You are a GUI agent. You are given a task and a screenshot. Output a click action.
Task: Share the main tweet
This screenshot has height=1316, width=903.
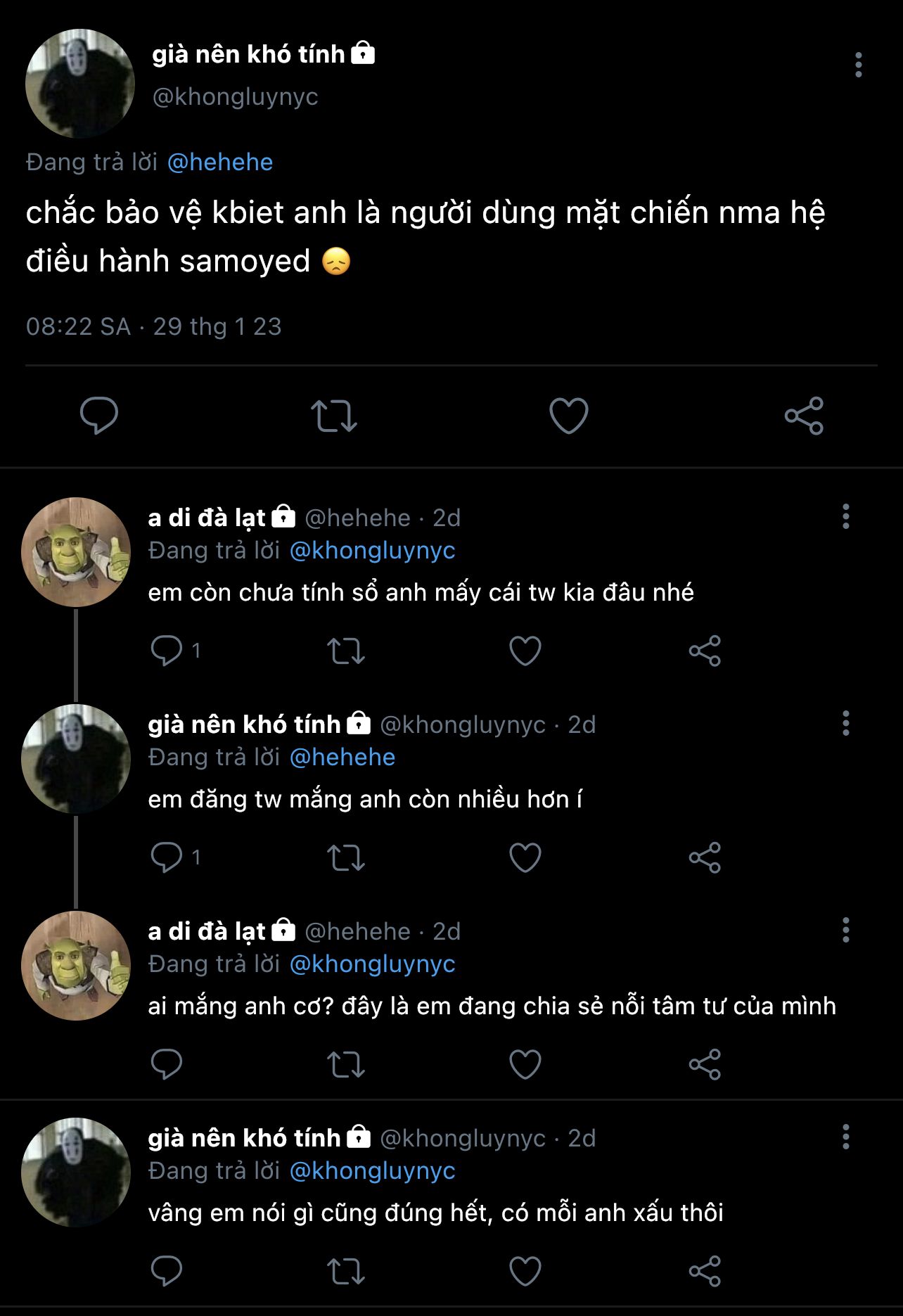[804, 416]
